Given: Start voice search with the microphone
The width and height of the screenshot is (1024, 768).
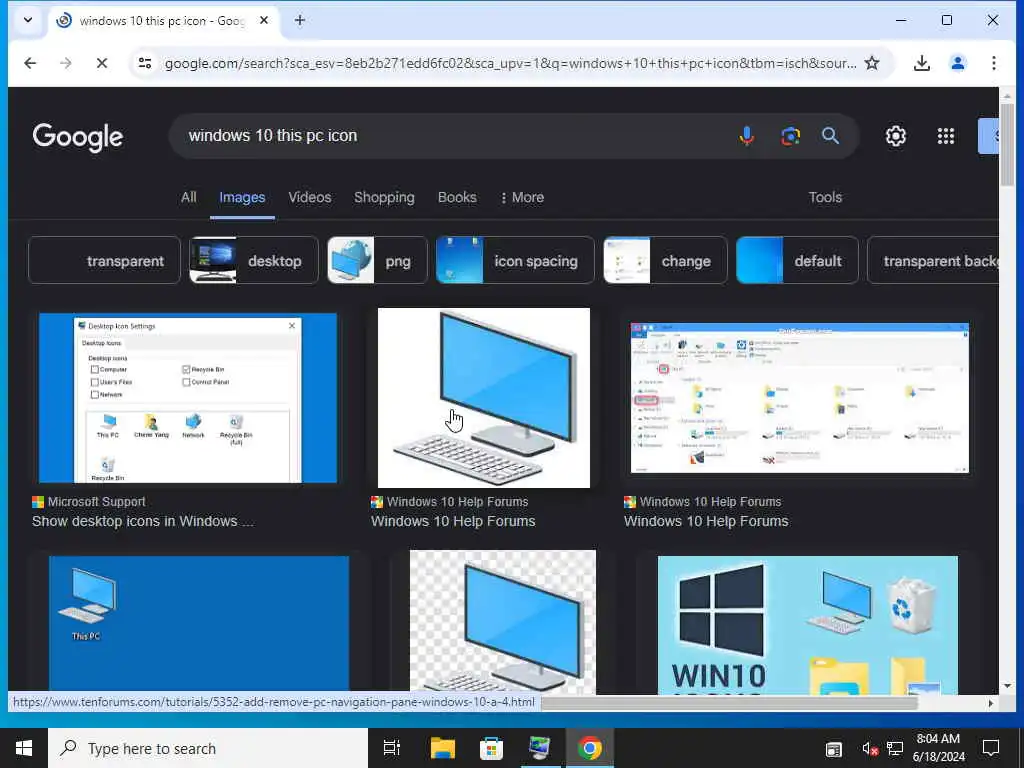Looking at the screenshot, I should pyautogui.click(x=746, y=136).
